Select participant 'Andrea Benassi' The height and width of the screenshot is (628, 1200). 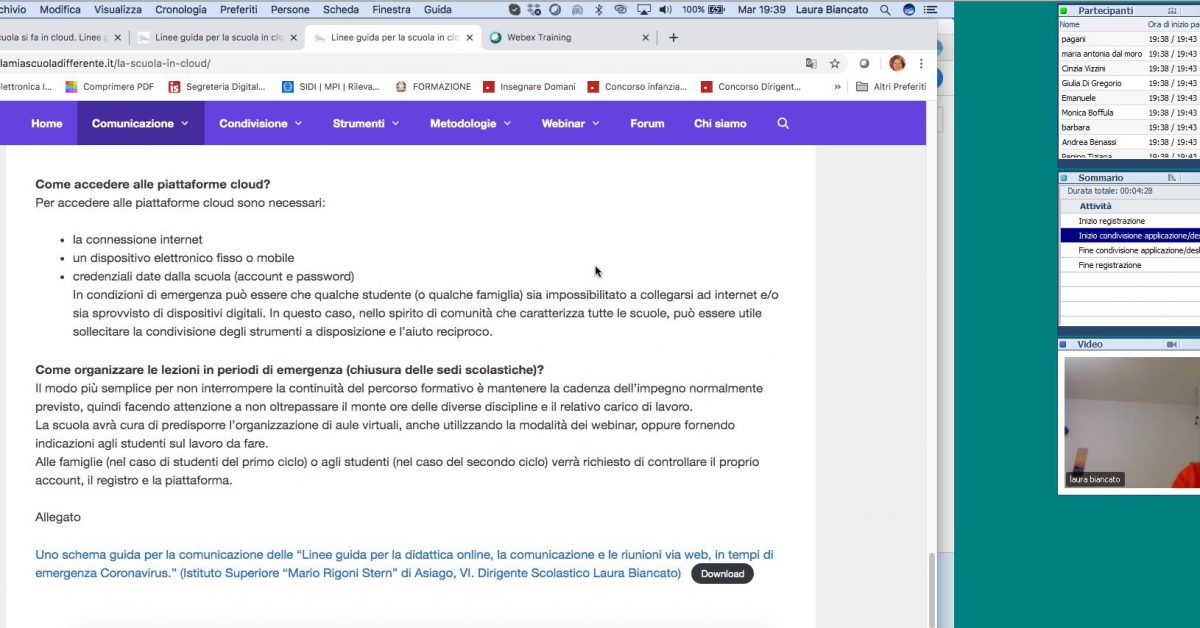1089,142
